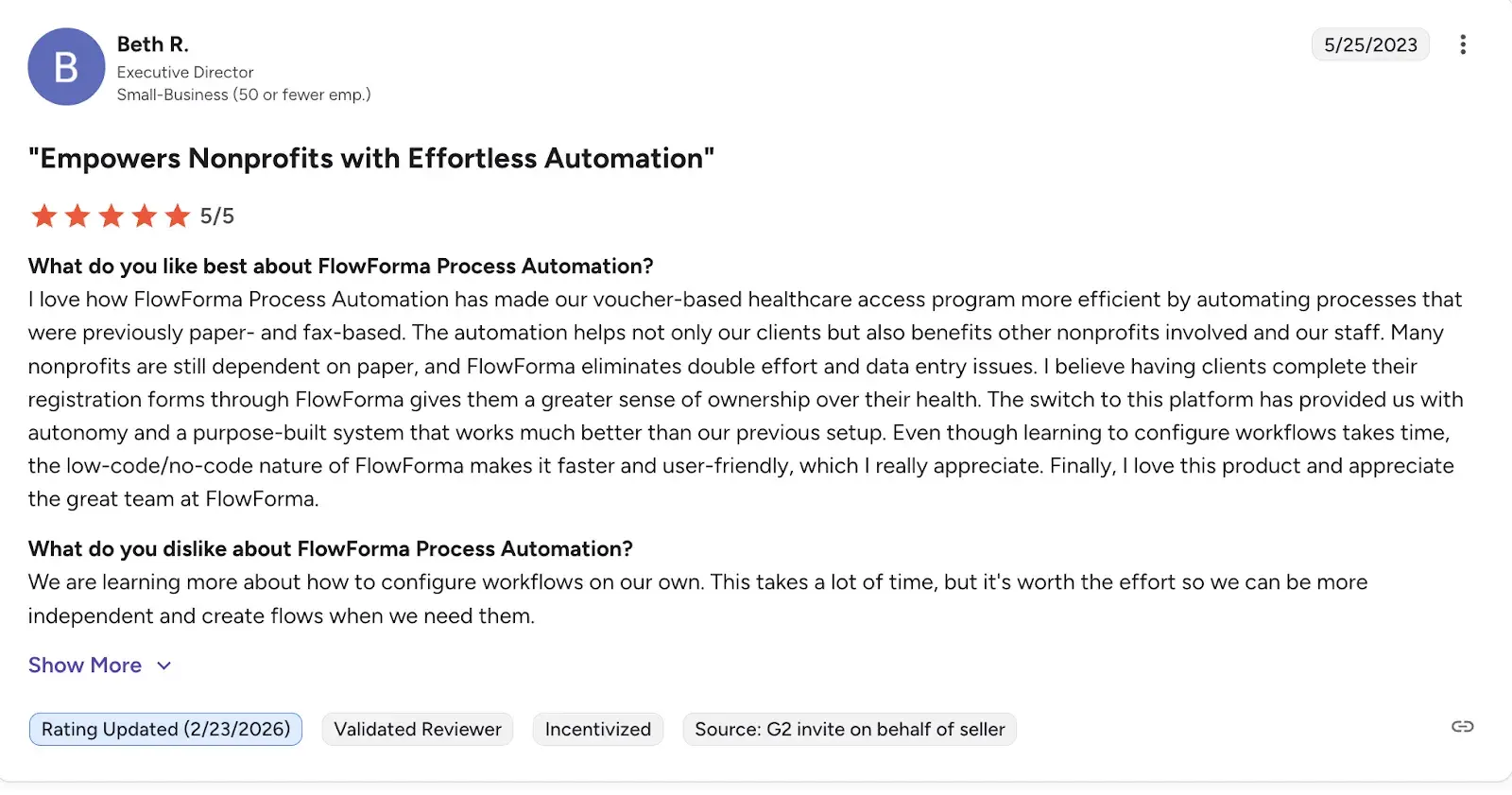Viewport: 1512px width, 795px height.
Task: Click the fifth star in the rating
Action: pyautogui.click(x=176, y=216)
